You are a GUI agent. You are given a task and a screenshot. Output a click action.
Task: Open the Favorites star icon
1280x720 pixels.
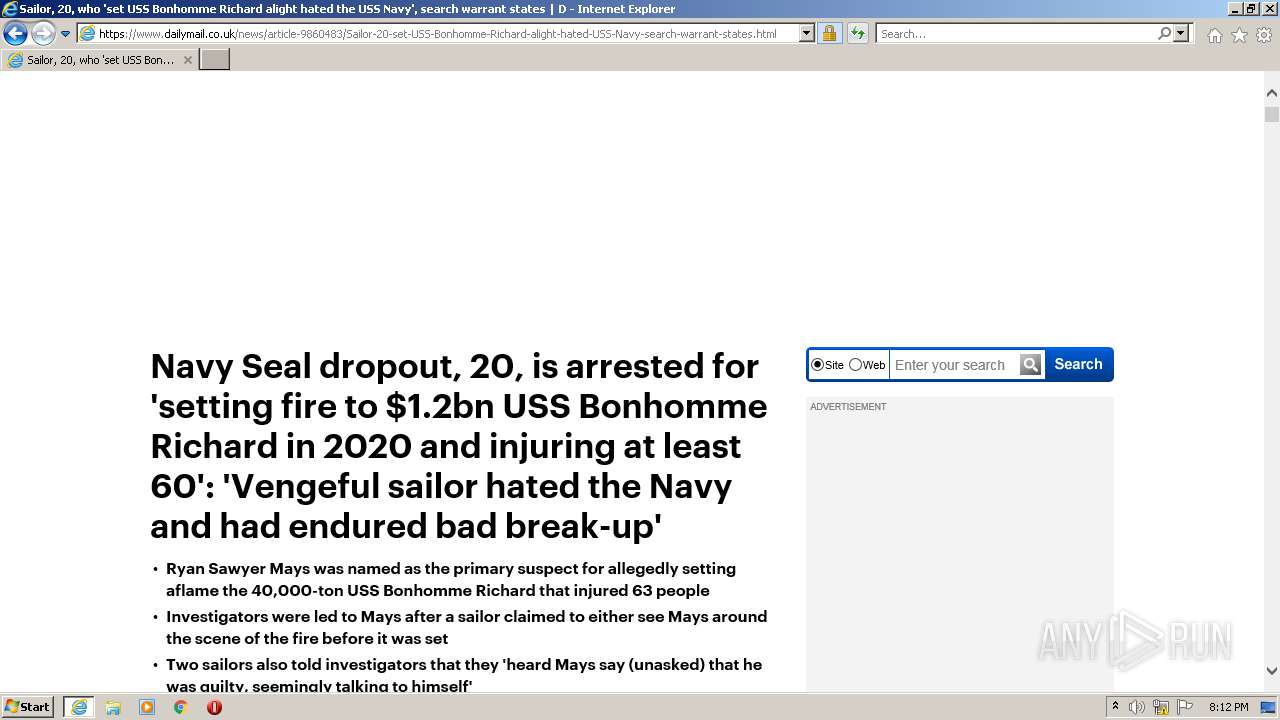1239,35
